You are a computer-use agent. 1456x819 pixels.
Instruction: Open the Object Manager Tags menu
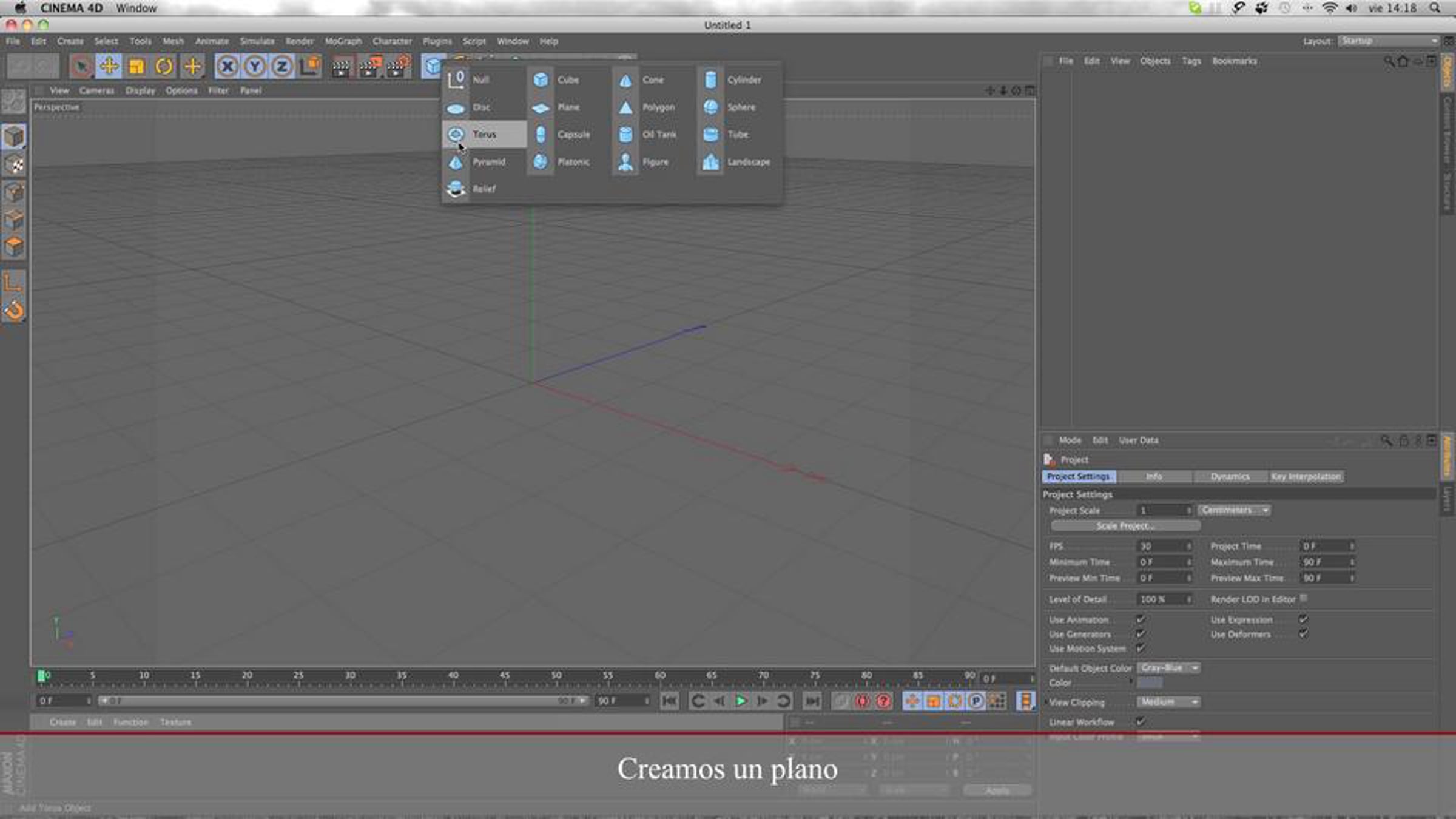coord(1191,61)
